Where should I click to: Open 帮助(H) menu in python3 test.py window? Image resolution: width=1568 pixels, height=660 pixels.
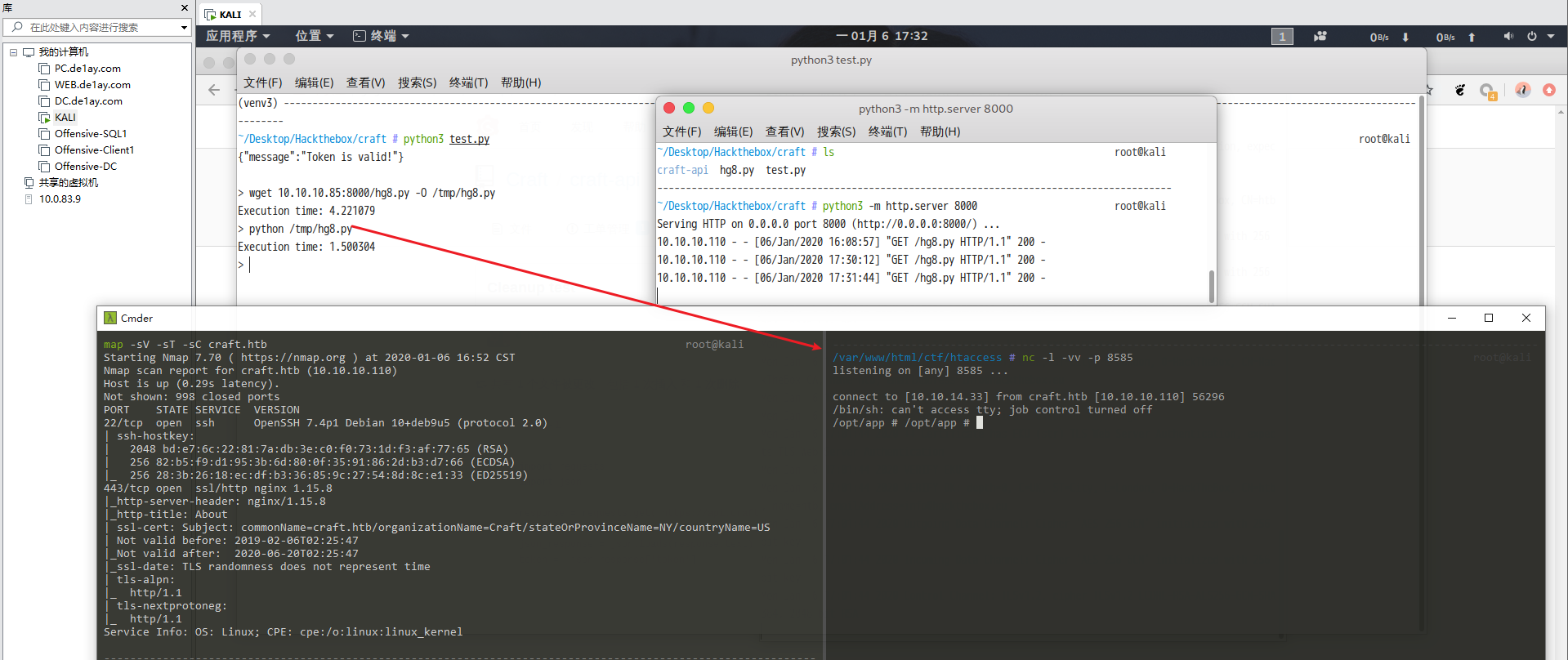tap(521, 82)
